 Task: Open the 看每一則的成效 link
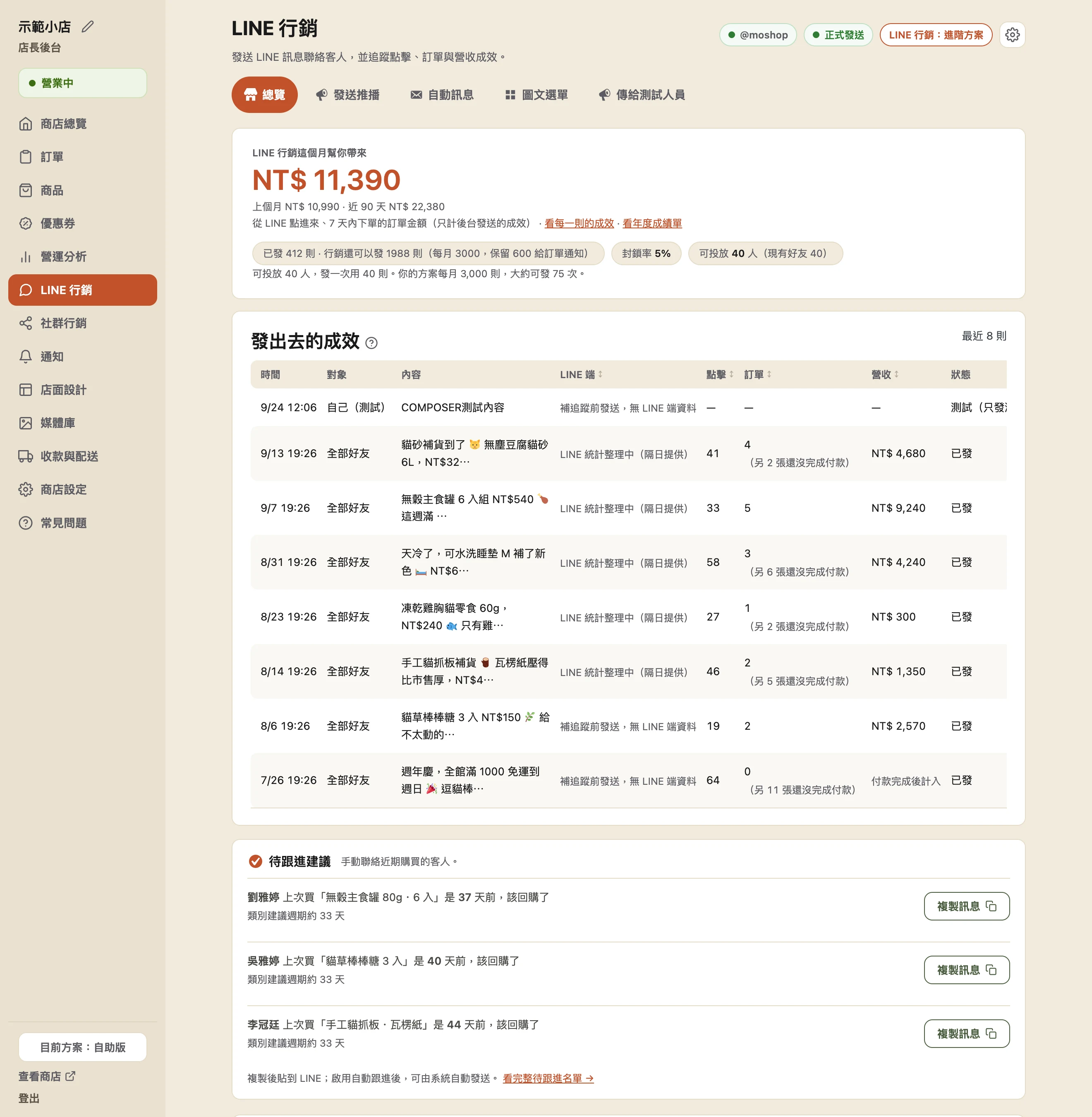point(579,223)
